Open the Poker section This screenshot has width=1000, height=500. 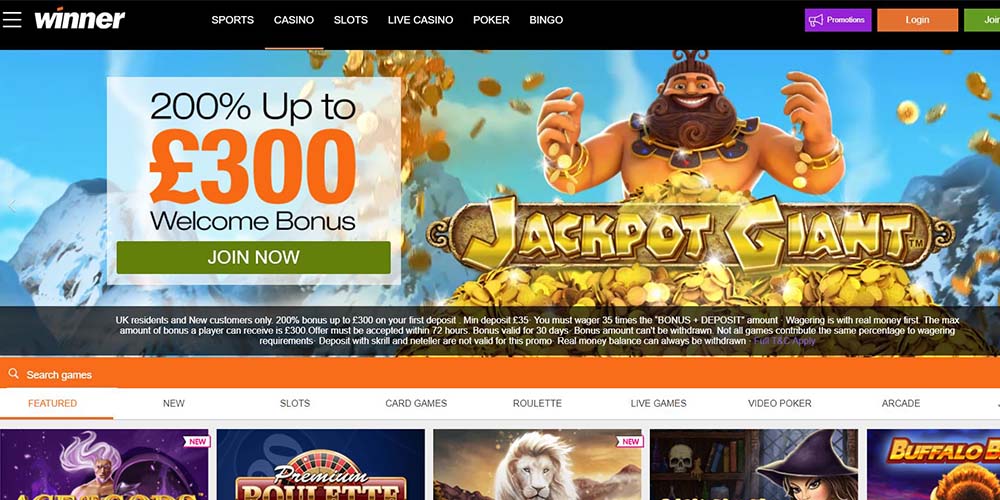491,20
